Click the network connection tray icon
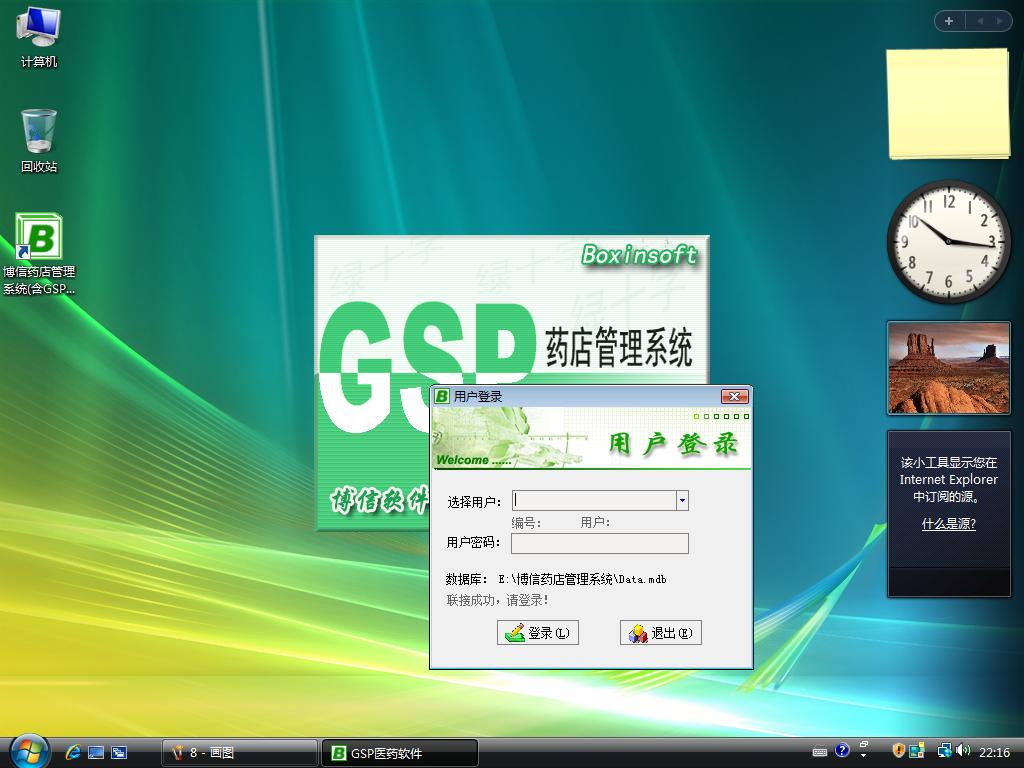1024x768 pixels. pos(943,751)
